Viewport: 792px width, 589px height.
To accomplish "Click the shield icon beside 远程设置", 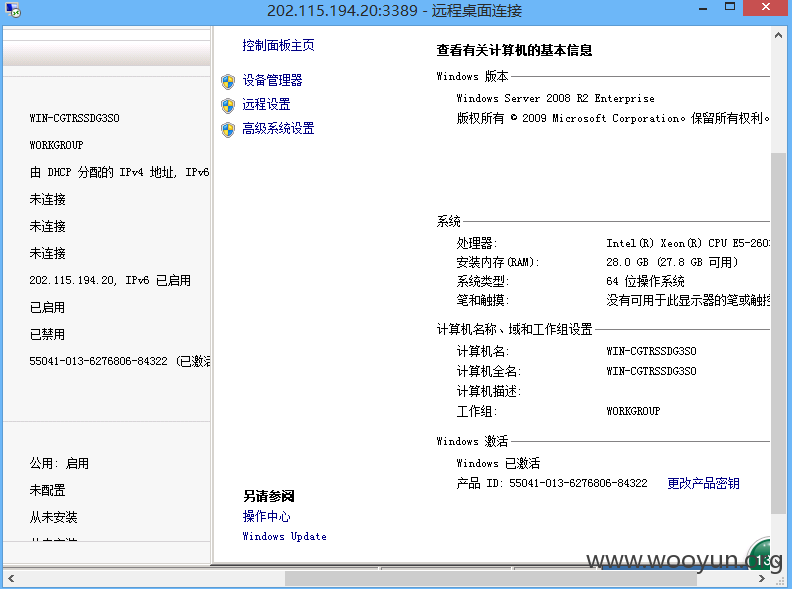I will [228, 105].
